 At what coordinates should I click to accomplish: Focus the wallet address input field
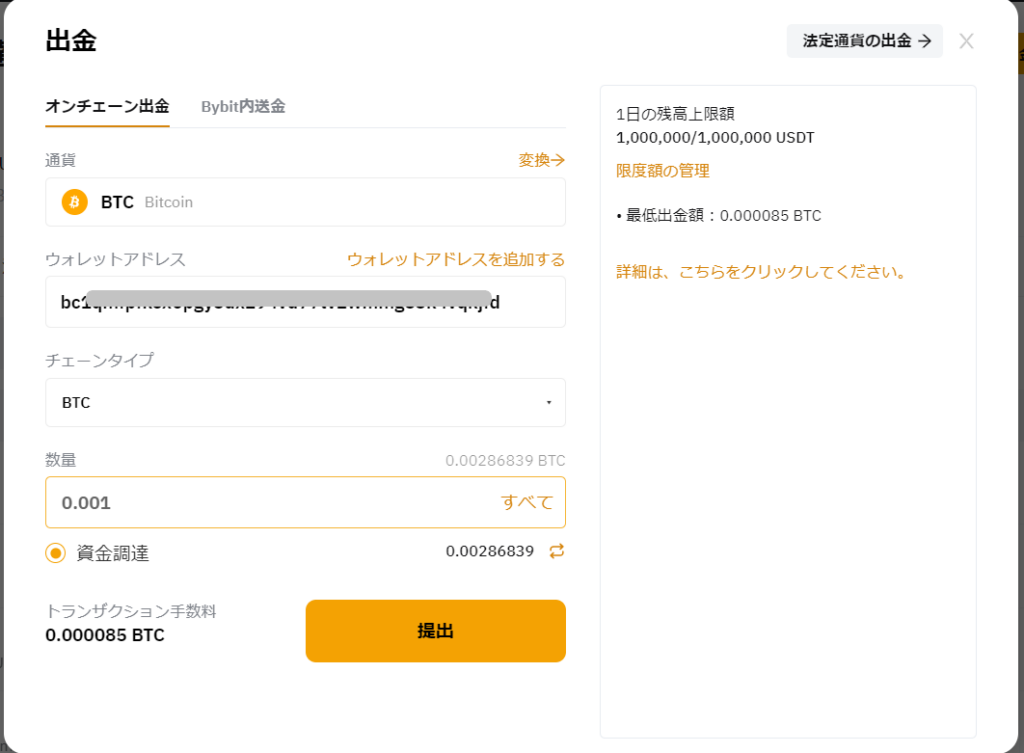pyautogui.click(x=305, y=302)
